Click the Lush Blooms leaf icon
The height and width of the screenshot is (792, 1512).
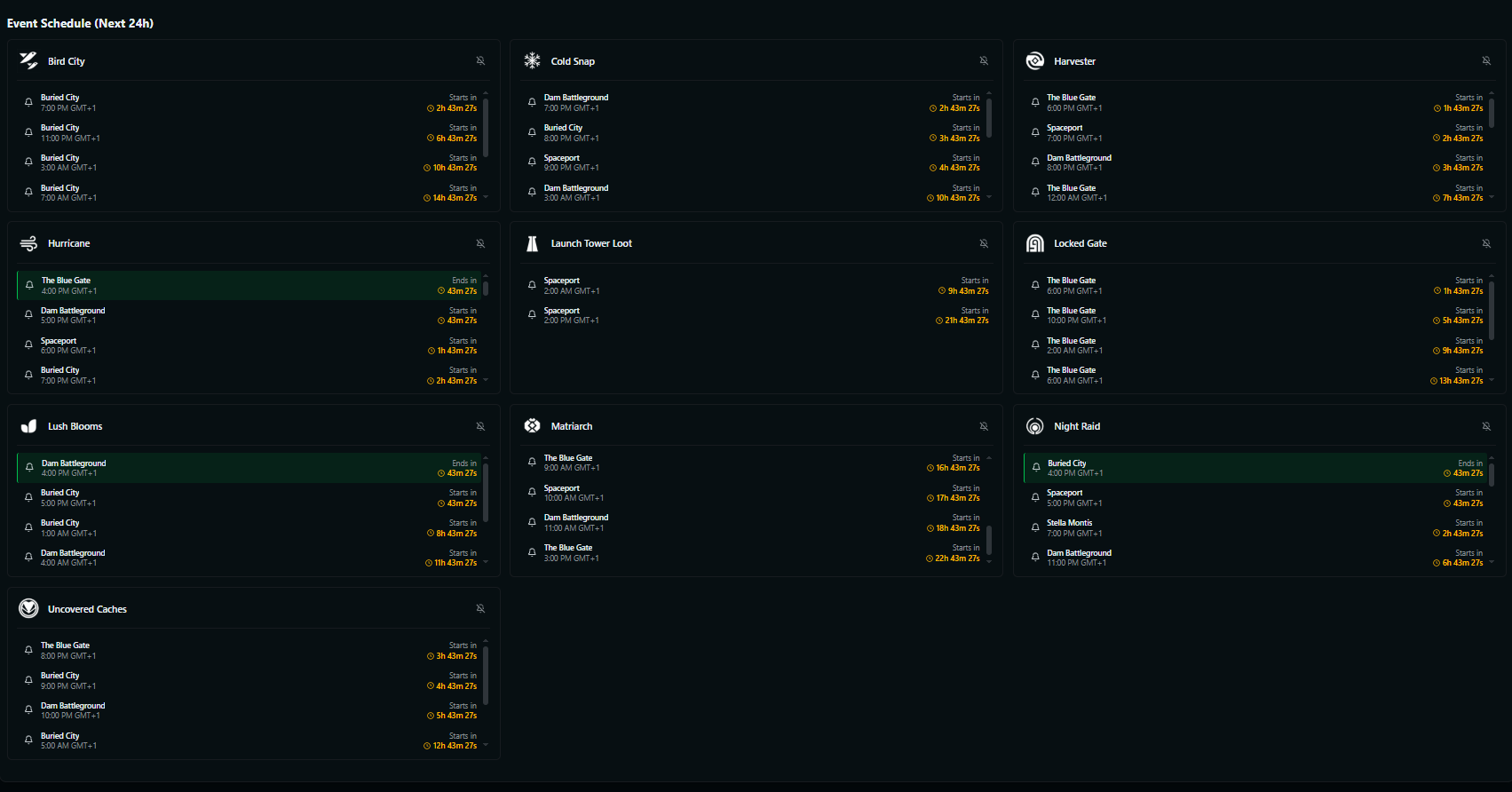click(28, 426)
